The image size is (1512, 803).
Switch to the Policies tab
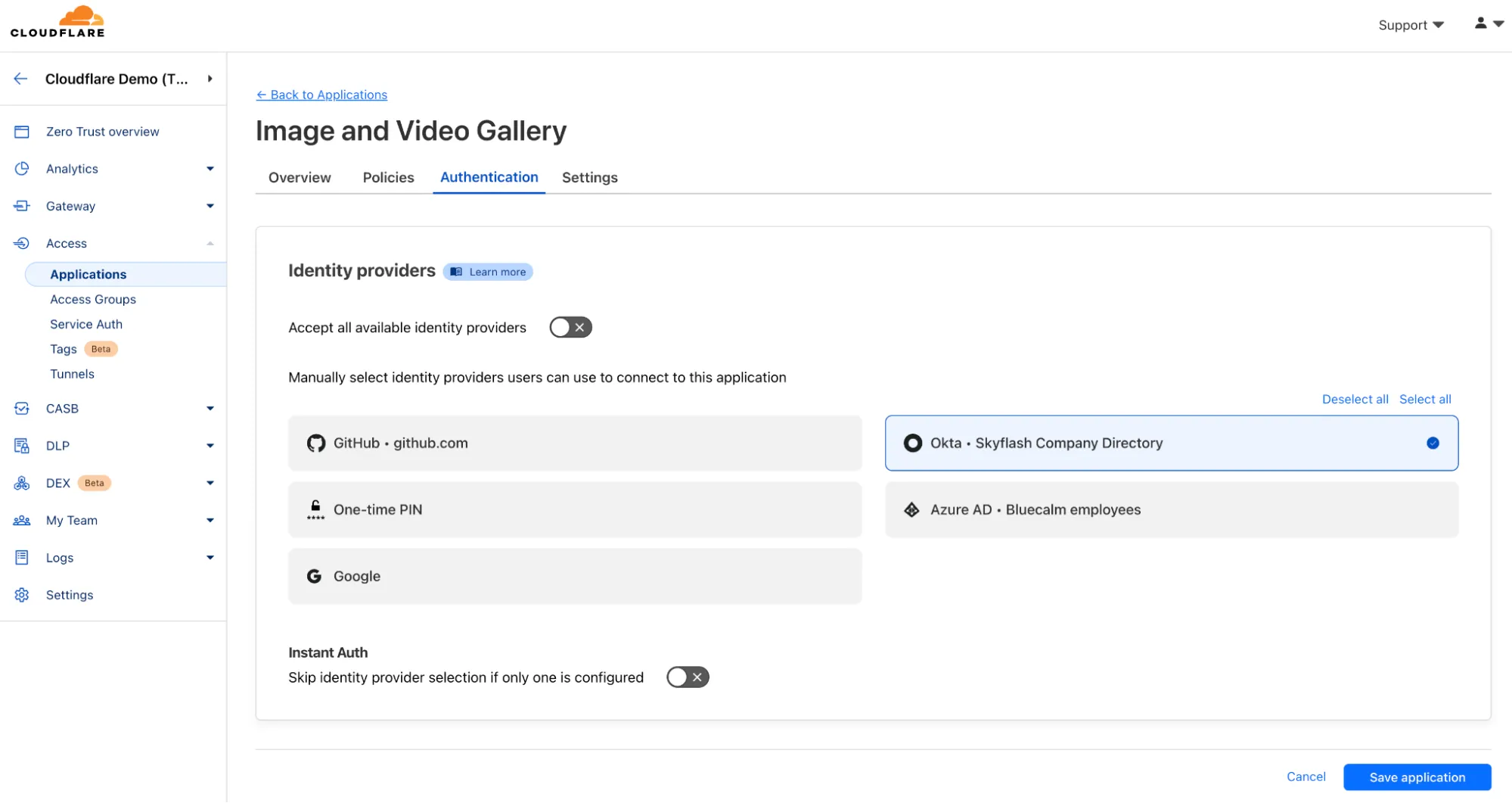coord(388,177)
